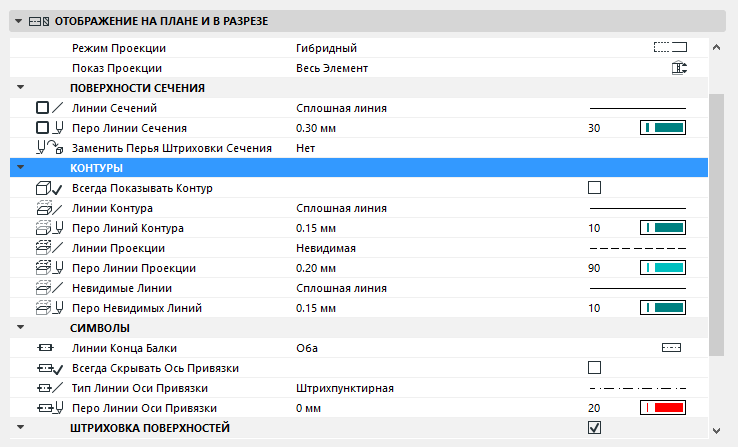Click the Линии Сечений row icon
Screen dimensions: 738x447
(x=49, y=108)
